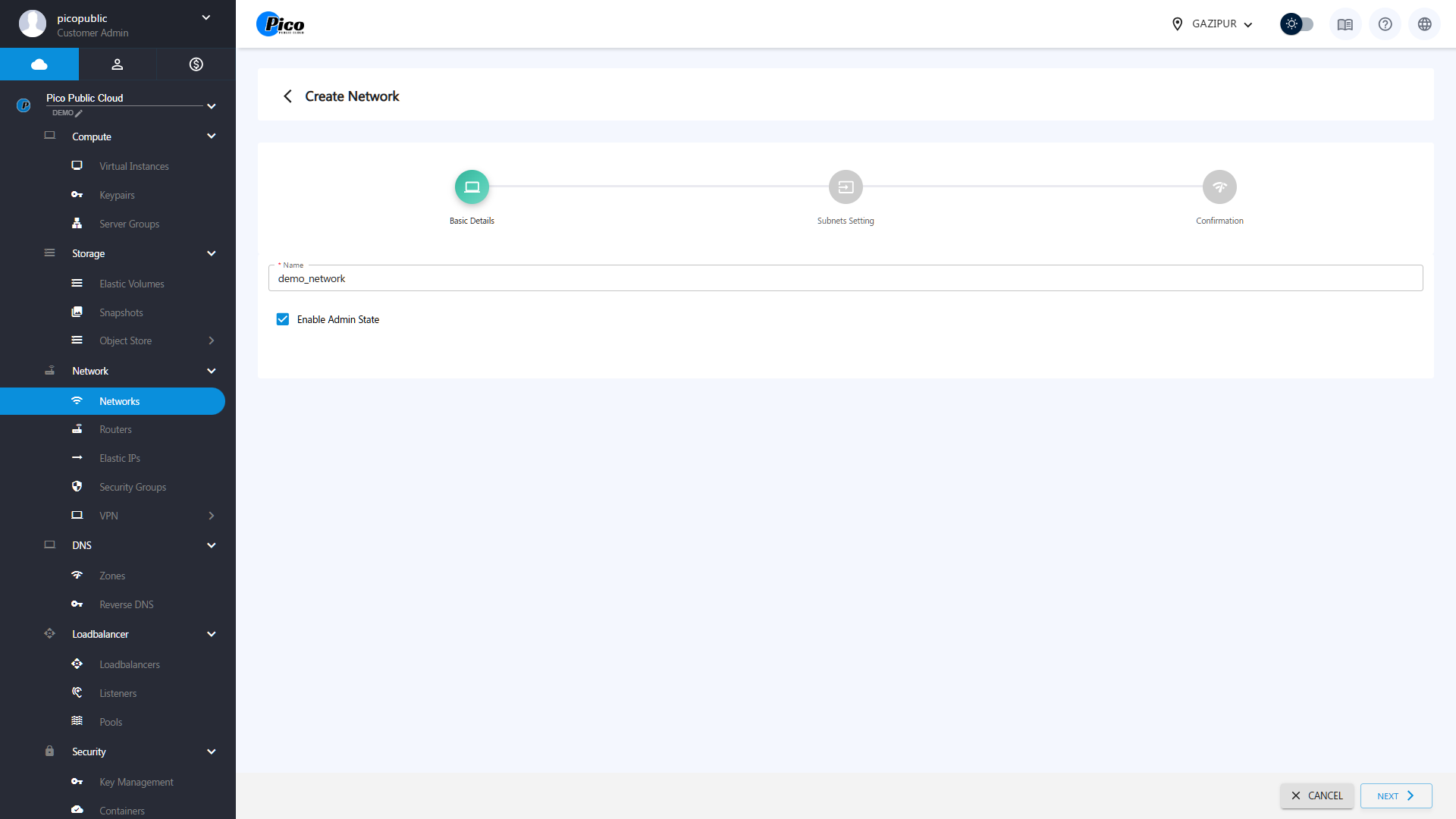Click into the Name input field
Viewport: 1456px width, 819px height.
coord(845,278)
